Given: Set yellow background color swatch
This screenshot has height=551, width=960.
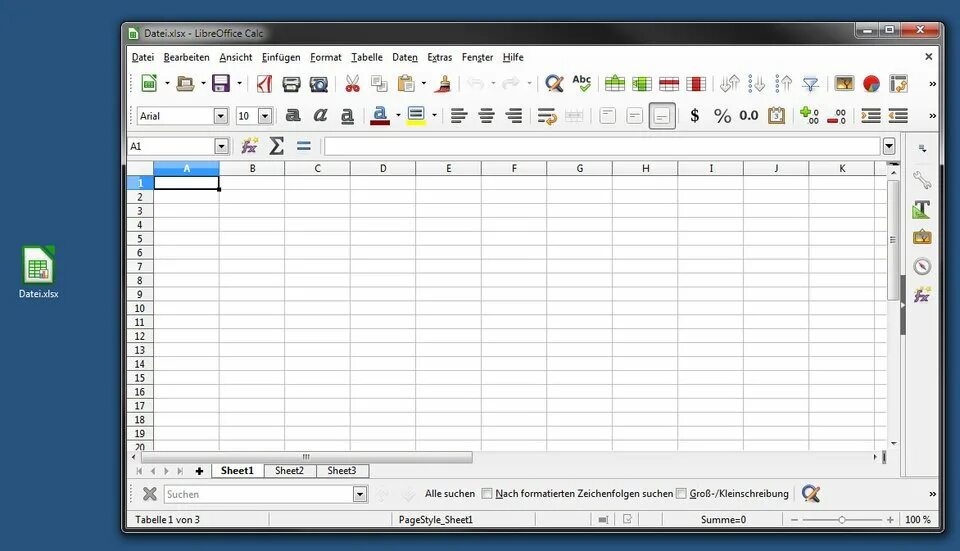Looking at the screenshot, I should tap(416, 115).
